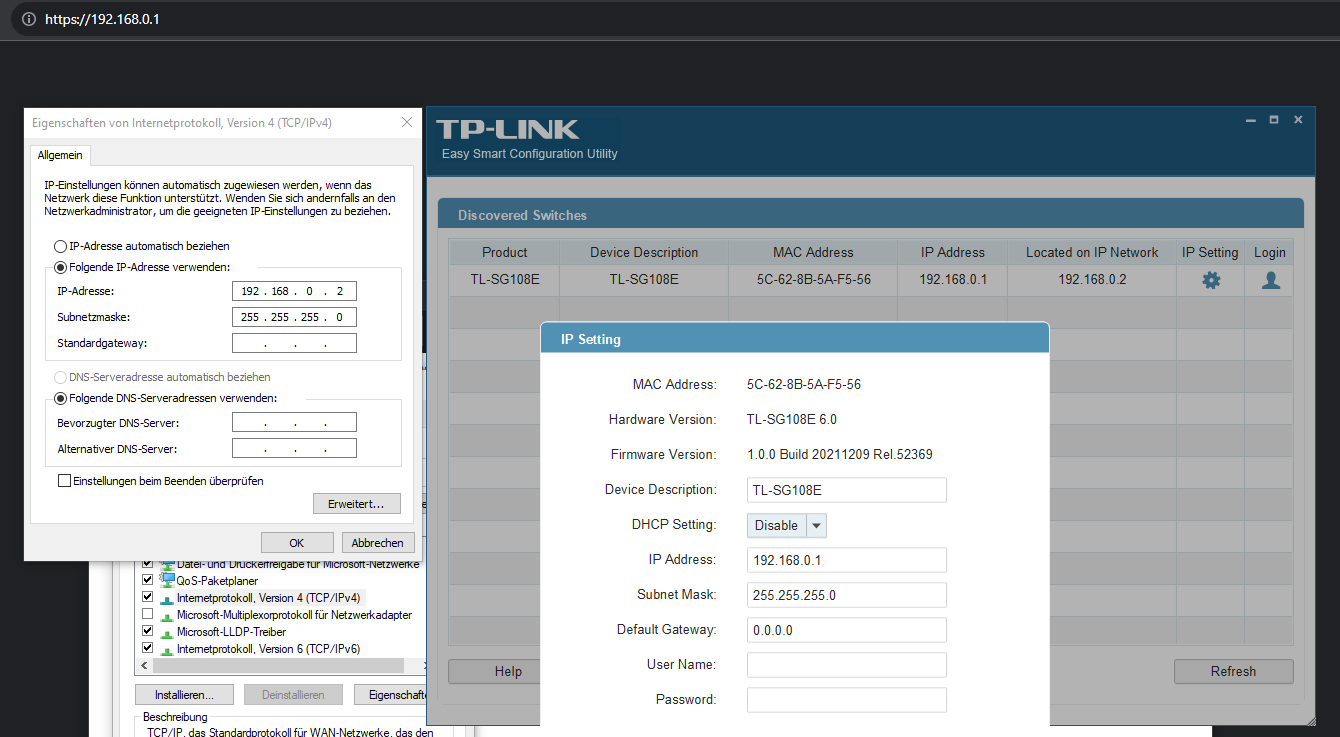Click the Refresh button in TP-LINK utility
The height and width of the screenshot is (737, 1340).
(x=1233, y=671)
